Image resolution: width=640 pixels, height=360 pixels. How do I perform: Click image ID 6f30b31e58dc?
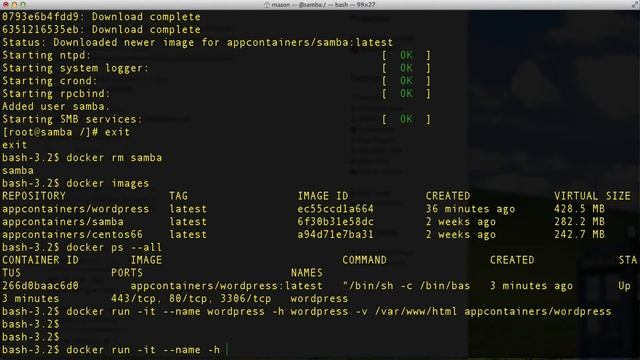pyautogui.click(x=335, y=222)
